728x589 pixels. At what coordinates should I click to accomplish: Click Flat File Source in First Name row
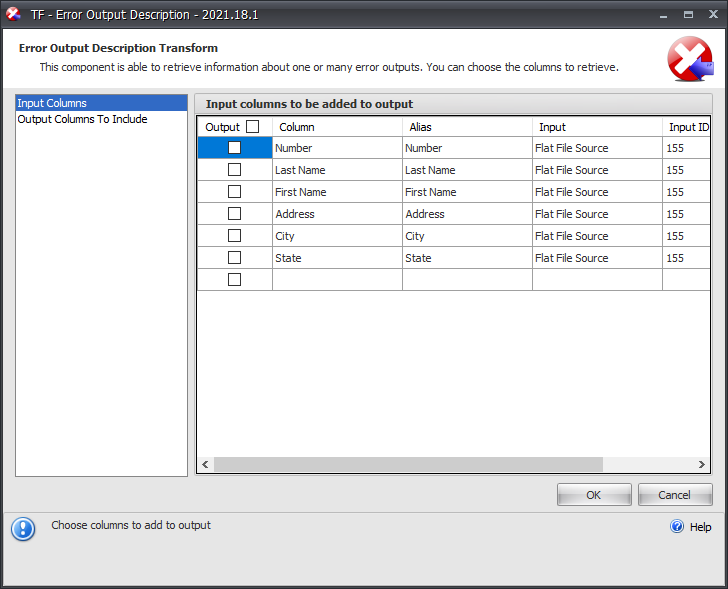(597, 191)
